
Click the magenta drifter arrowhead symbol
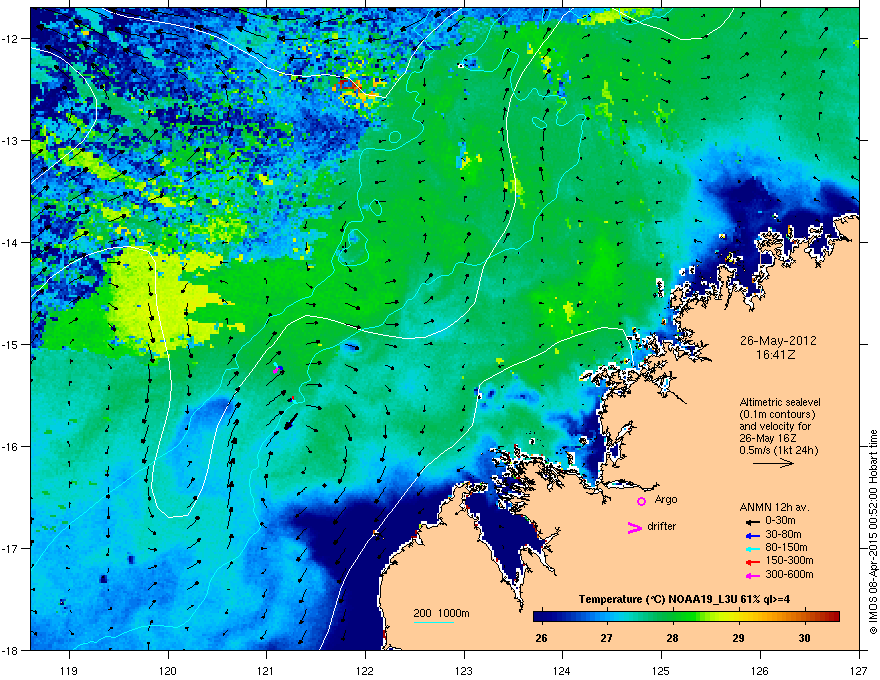click(x=634, y=527)
